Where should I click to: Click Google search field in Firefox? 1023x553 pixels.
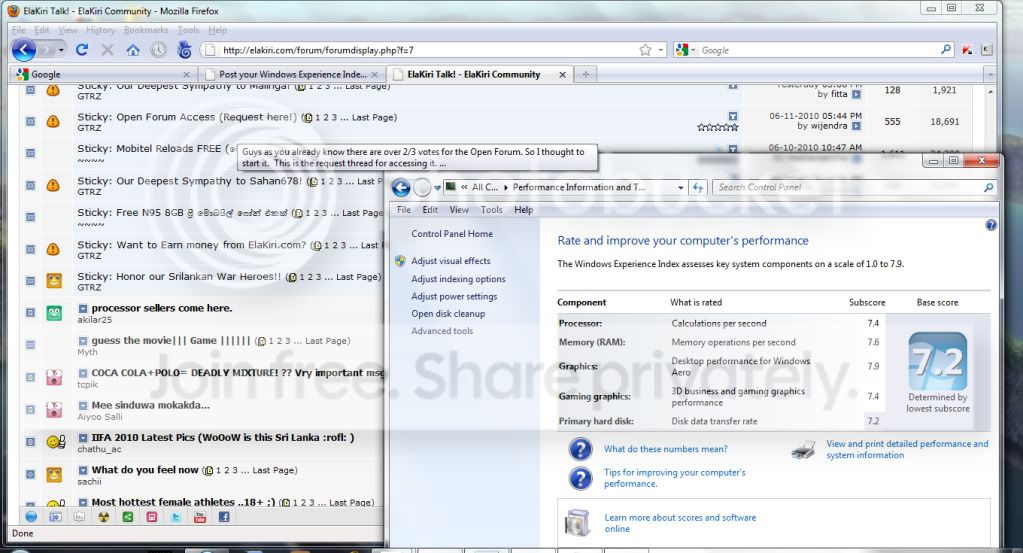click(817, 50)
